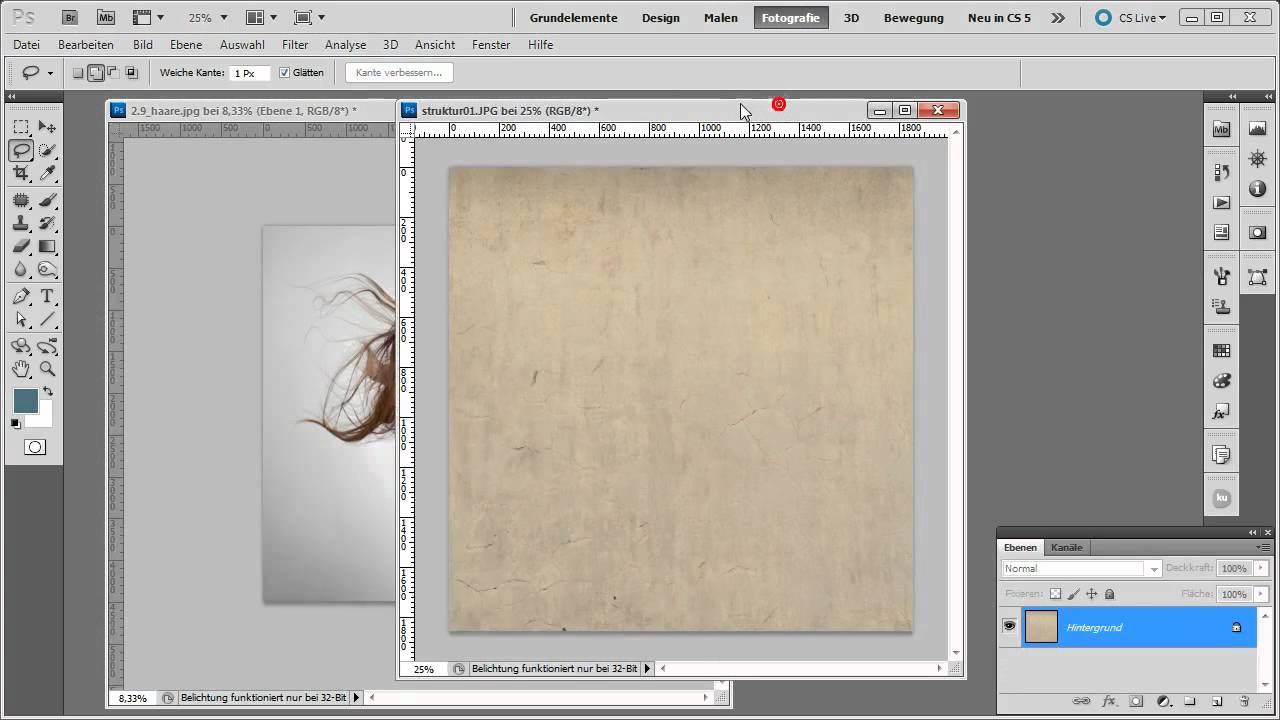This screenshot has width=1280, height=720.
Task: Select the Line tool
Action: pos(47,320)
